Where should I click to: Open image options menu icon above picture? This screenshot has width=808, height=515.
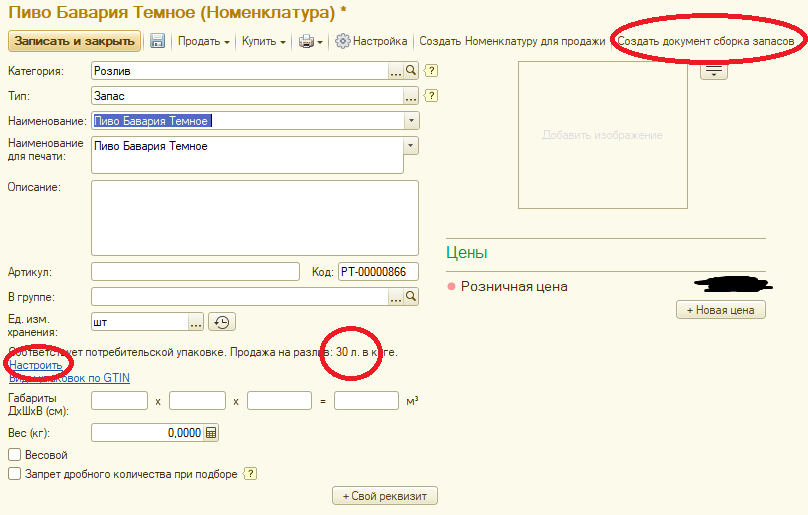tap(714, 71)
